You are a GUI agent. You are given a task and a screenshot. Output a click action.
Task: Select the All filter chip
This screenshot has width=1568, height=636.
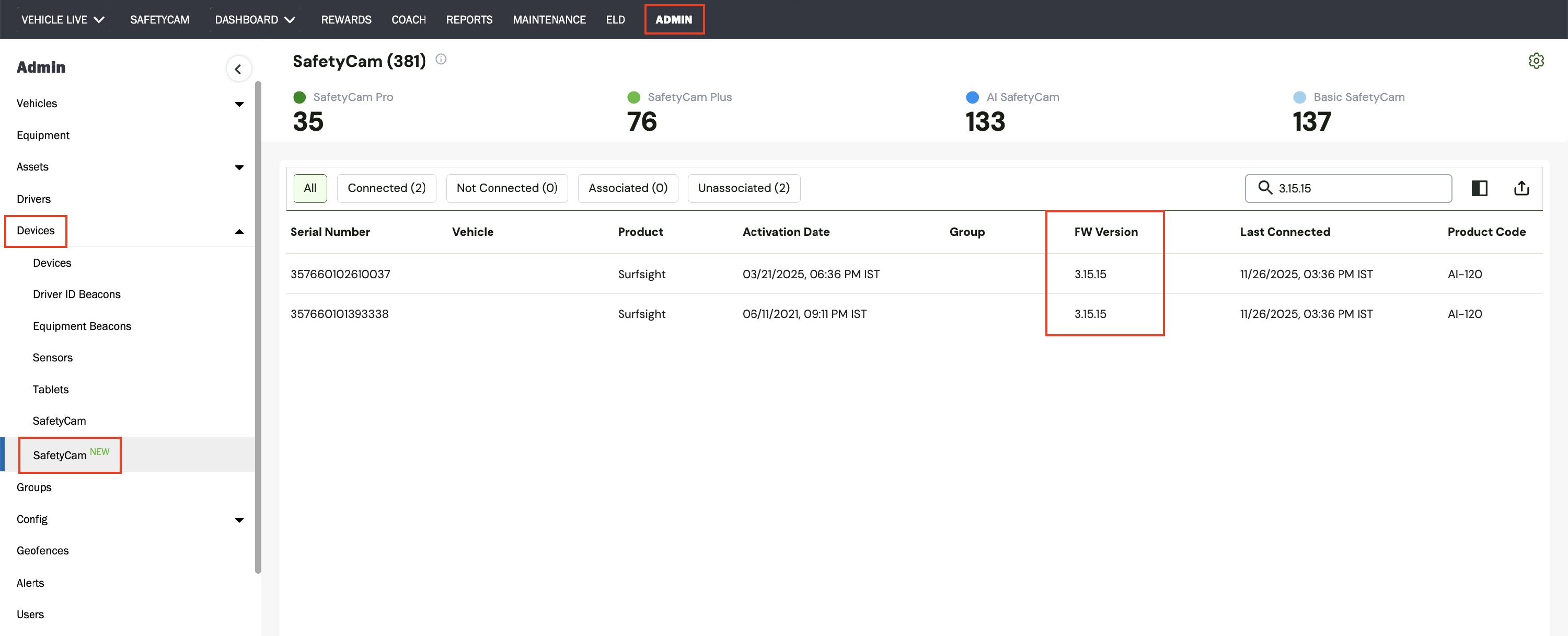coord(310,188)
